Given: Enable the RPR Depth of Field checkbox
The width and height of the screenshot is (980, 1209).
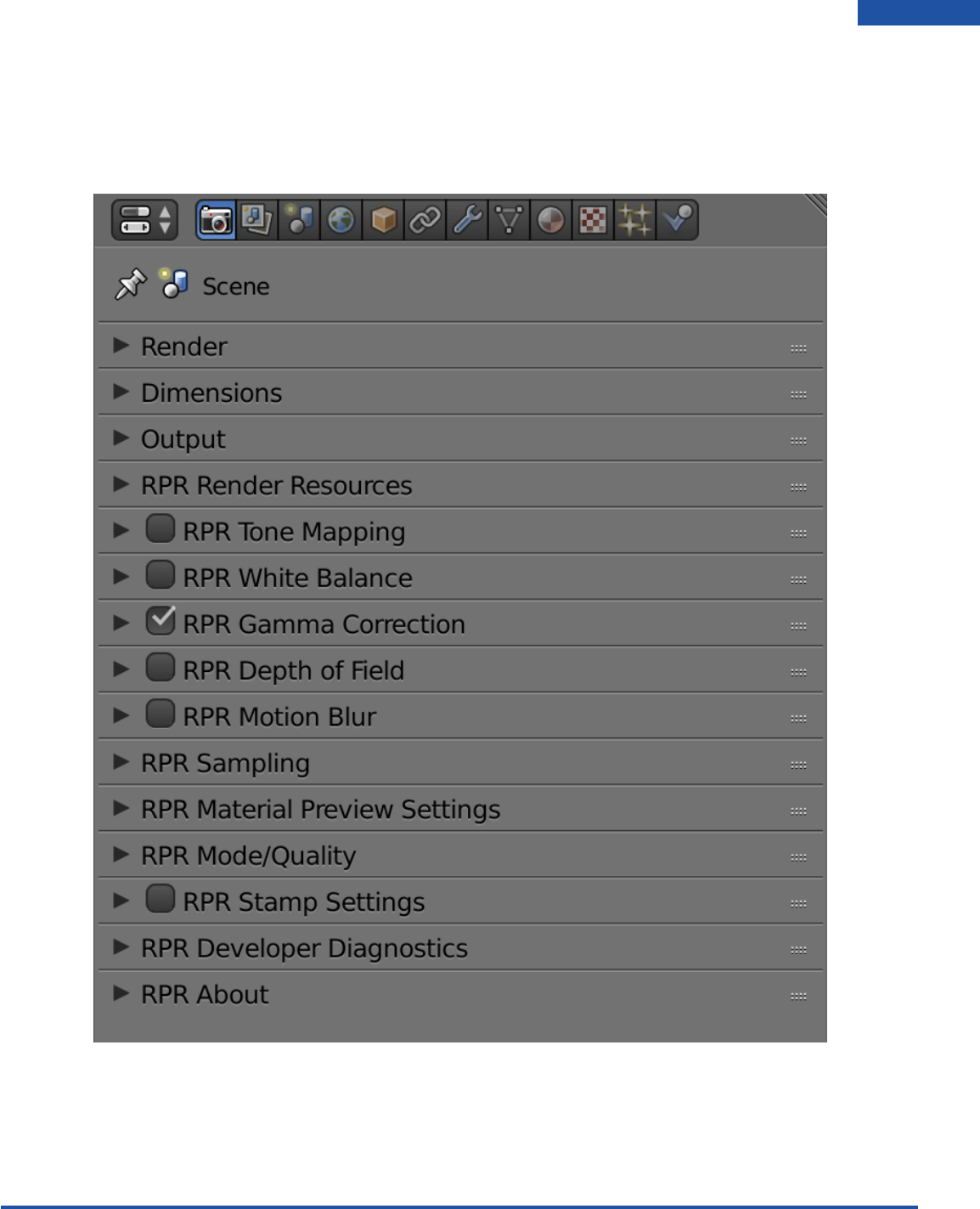Looking at the screenshot, I should (x=161, y=667).
